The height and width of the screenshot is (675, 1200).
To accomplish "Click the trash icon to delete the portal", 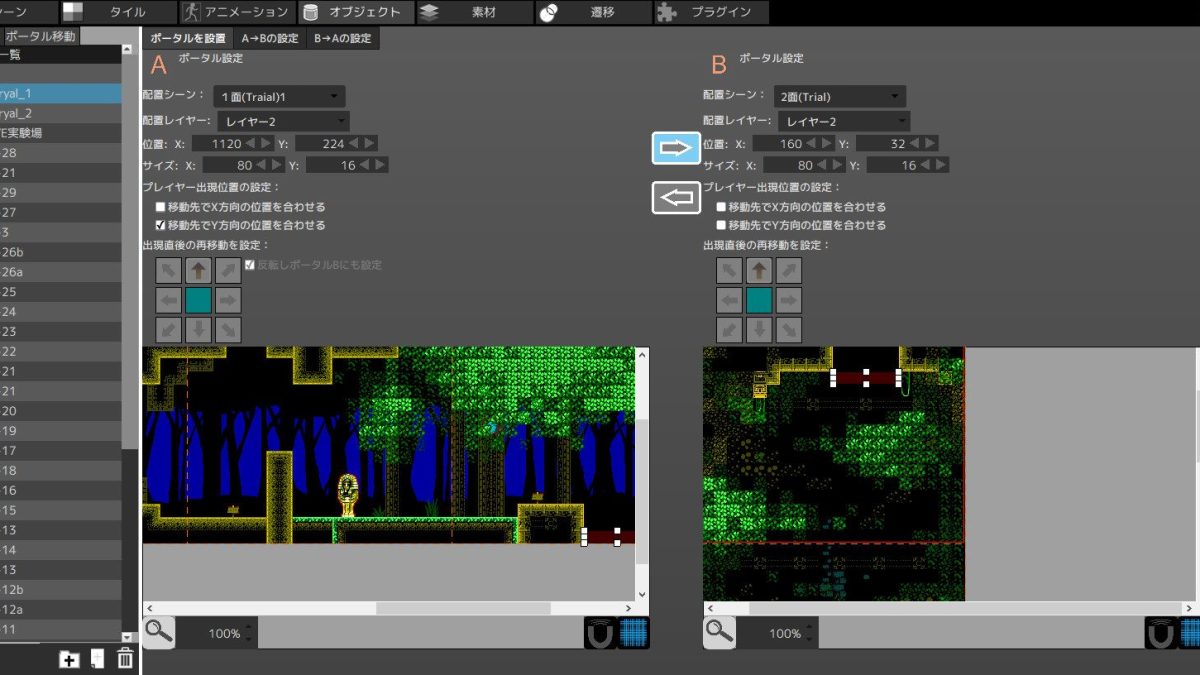I will click(125, 658).
